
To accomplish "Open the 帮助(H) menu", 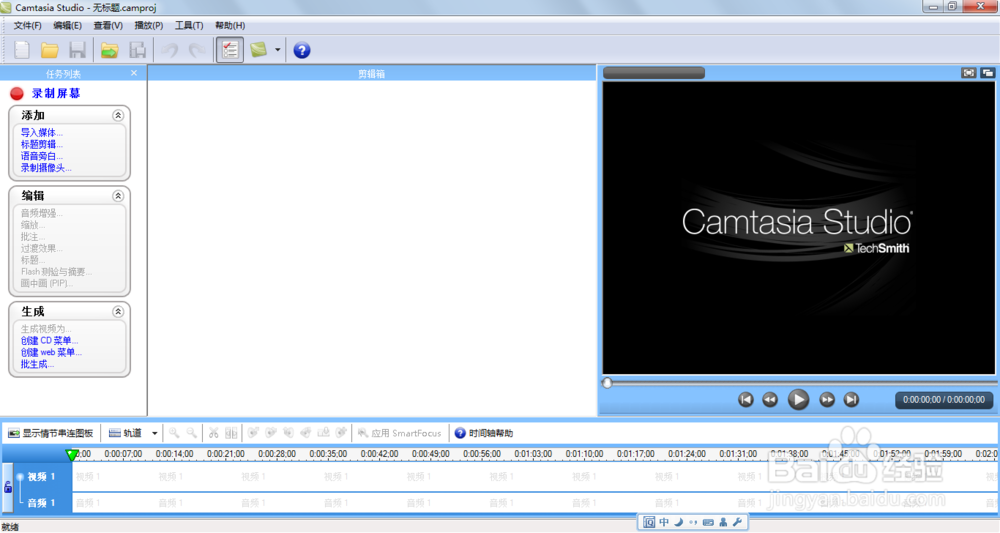I will tap(230, 26).
